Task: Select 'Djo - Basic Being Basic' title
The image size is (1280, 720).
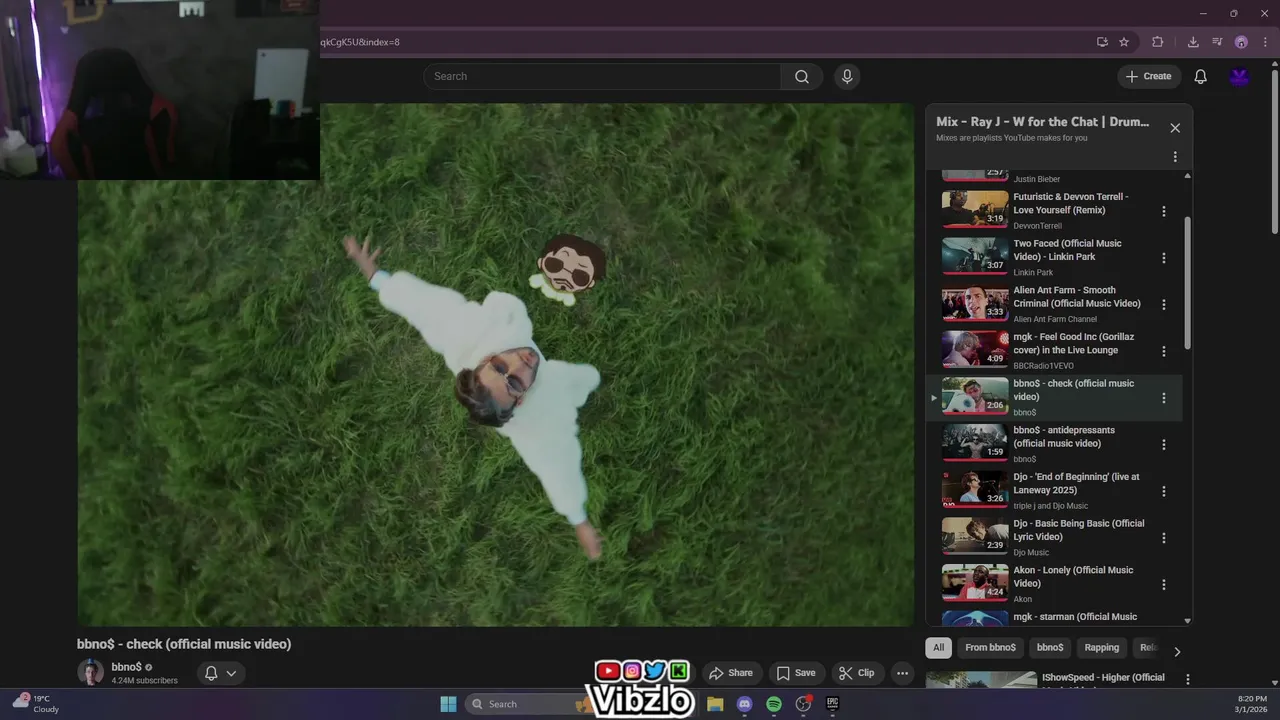Action: pyautogui.click(x=1078, y=530)
